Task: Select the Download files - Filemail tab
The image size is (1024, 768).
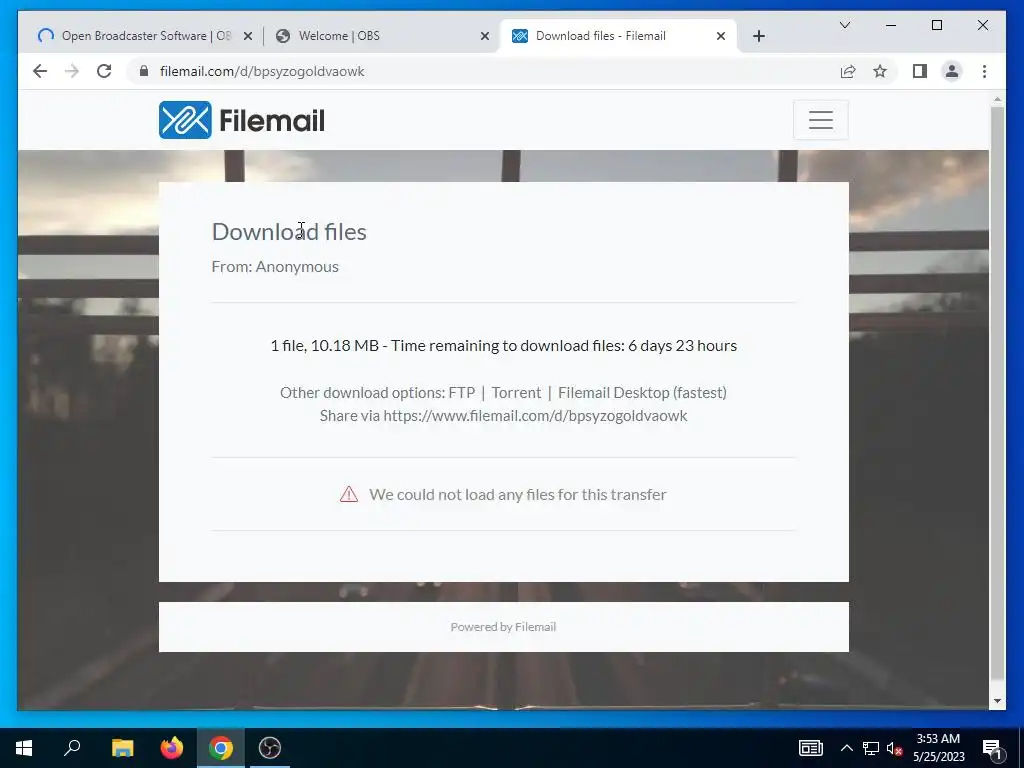Action: pos(617,36)
